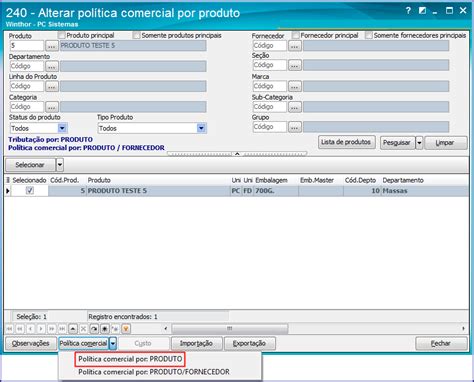
Task: Click the Massas department cell
Action: [425, 191]
